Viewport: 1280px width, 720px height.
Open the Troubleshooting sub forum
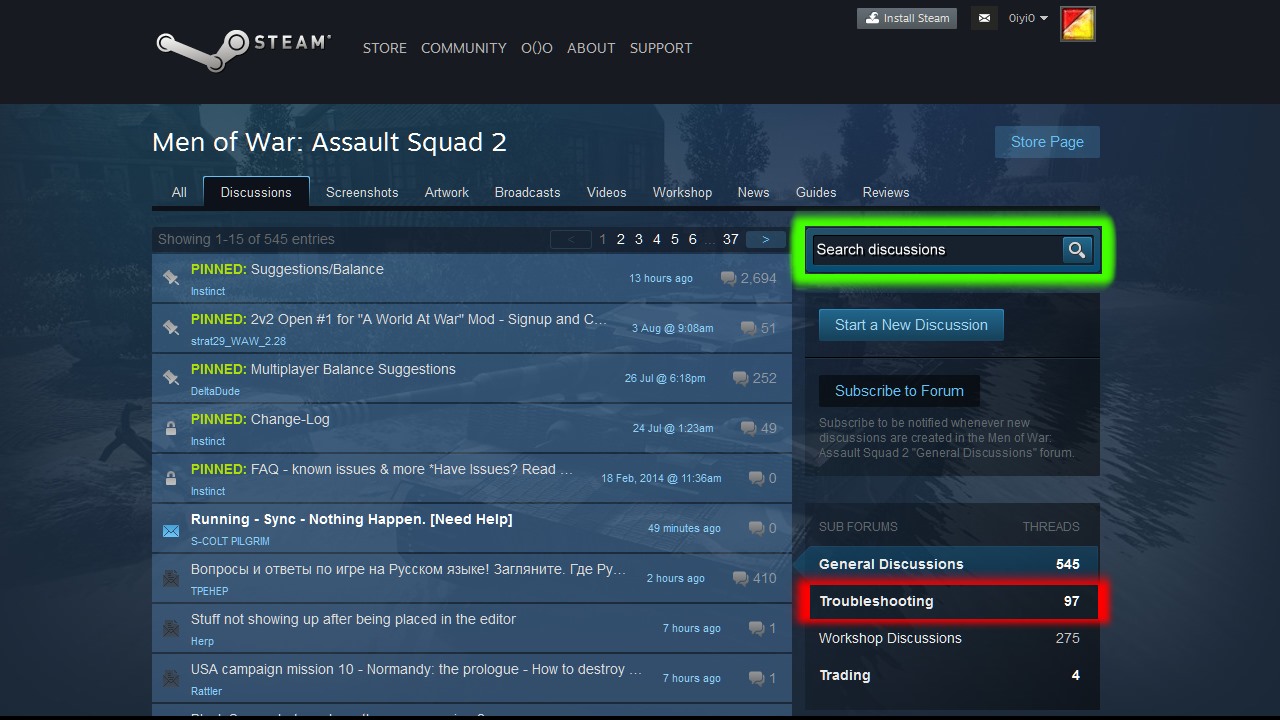951,601
